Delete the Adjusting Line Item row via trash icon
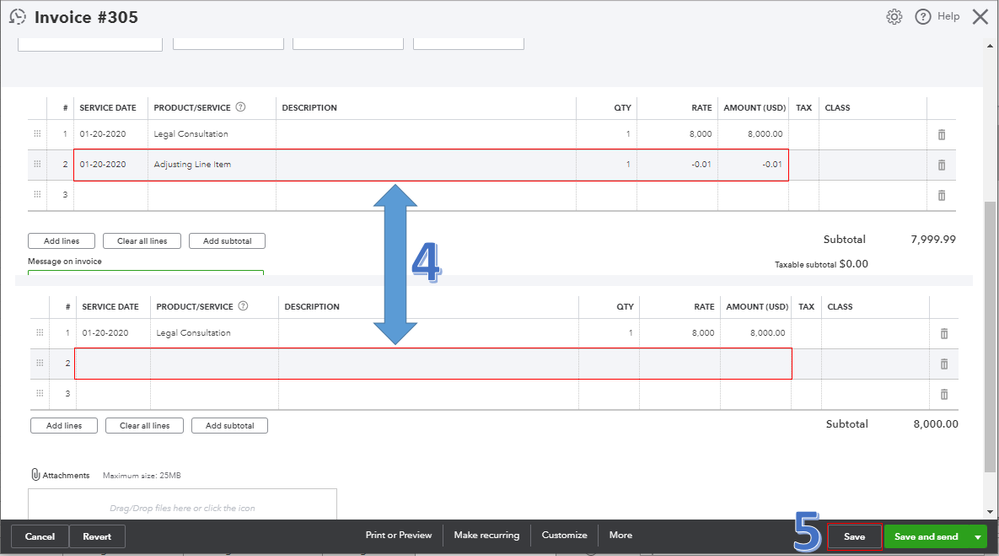Viewport: 999px width, 556px height. pyautogui.click(x=941, y=165)
